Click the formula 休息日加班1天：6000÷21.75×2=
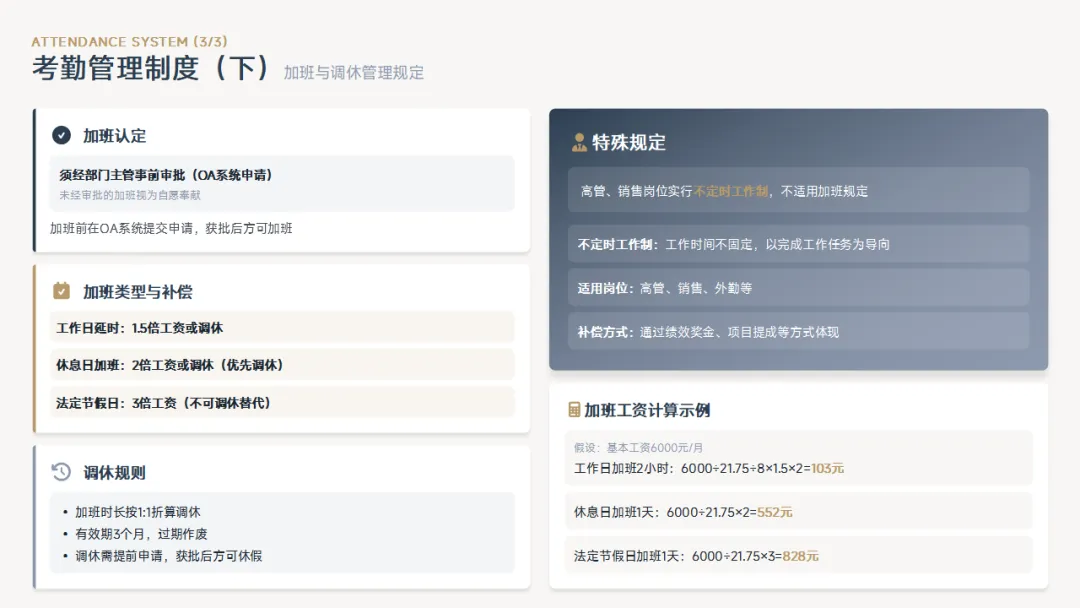 (x=665, y=512)
